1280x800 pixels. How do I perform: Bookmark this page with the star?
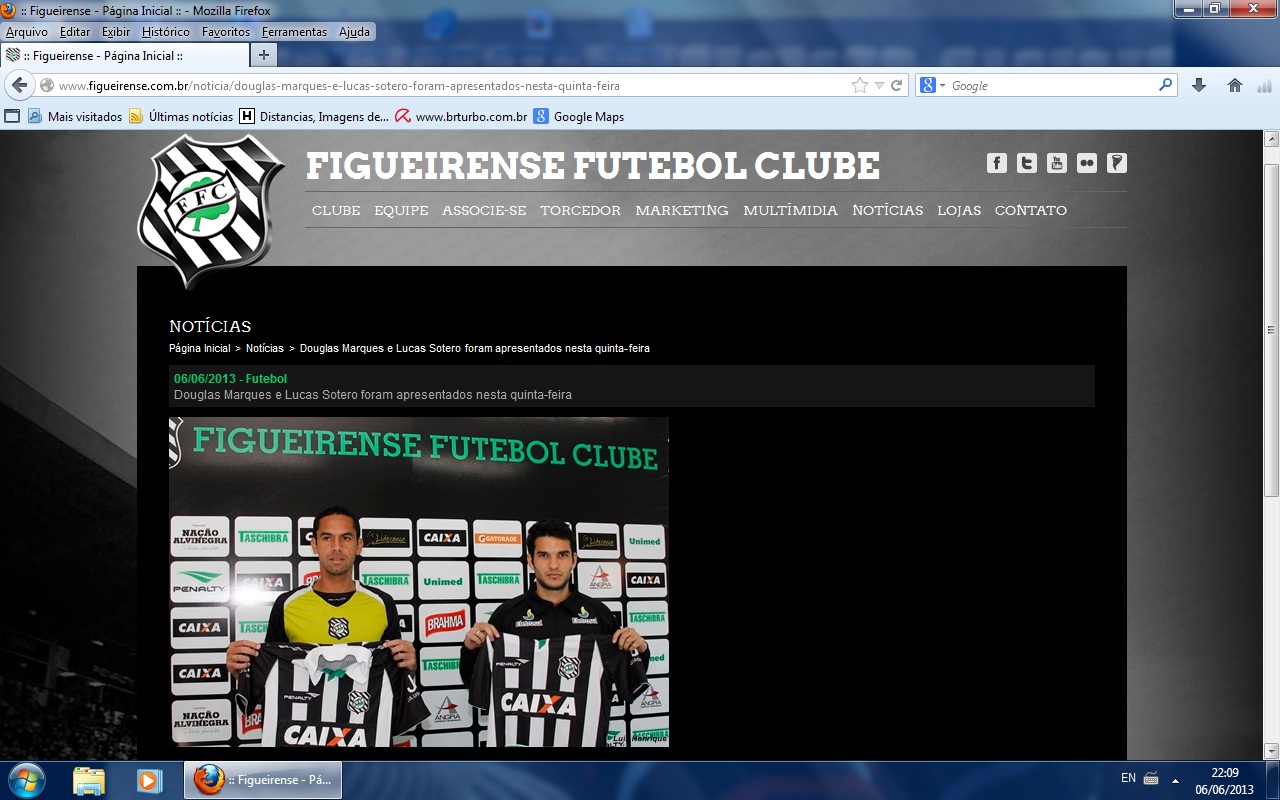point(859,86)
